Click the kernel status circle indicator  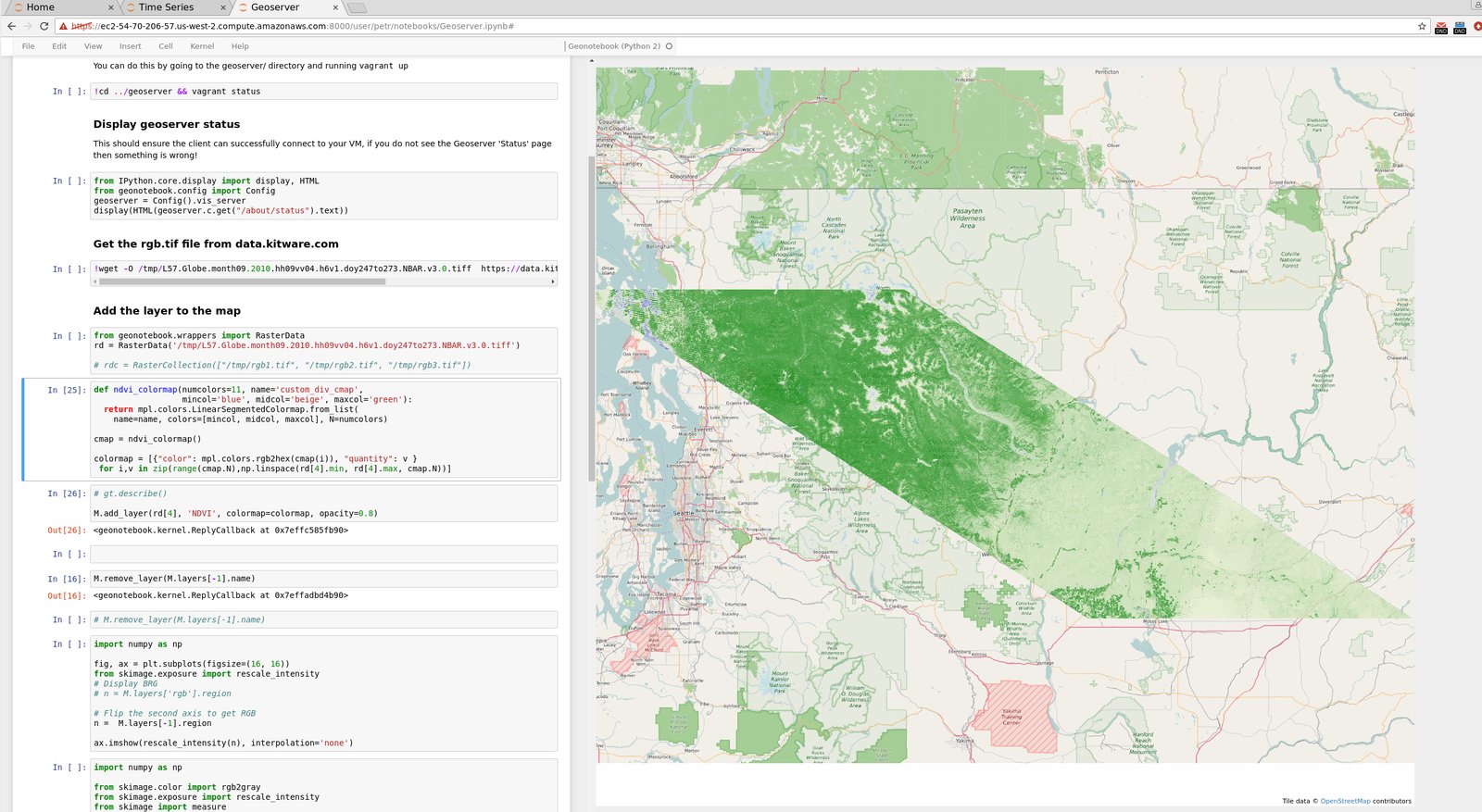pyautogui.click(x=669, y=45)
